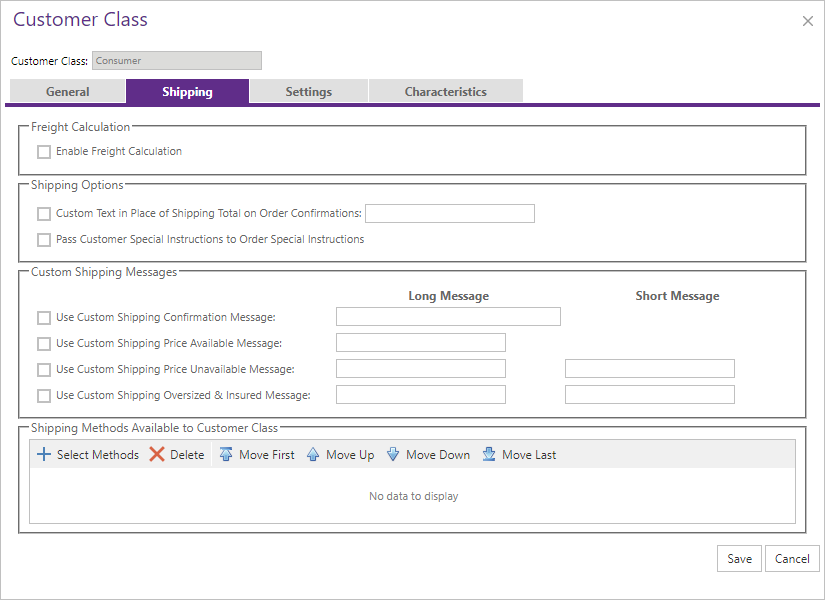The height and width of the screenshot is (600, 825).
Task: Click the Move Up label text
Action: [350, 455]
